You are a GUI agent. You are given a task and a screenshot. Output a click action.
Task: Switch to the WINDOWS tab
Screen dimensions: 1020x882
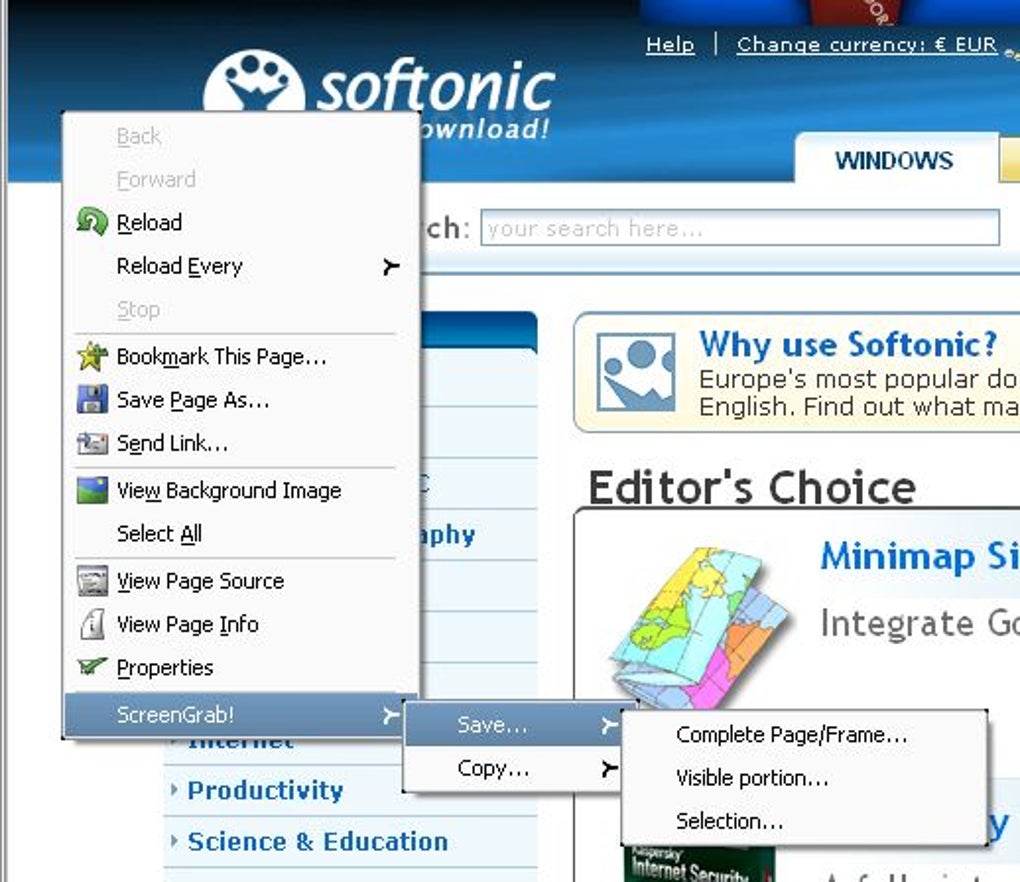coord(894,160)
